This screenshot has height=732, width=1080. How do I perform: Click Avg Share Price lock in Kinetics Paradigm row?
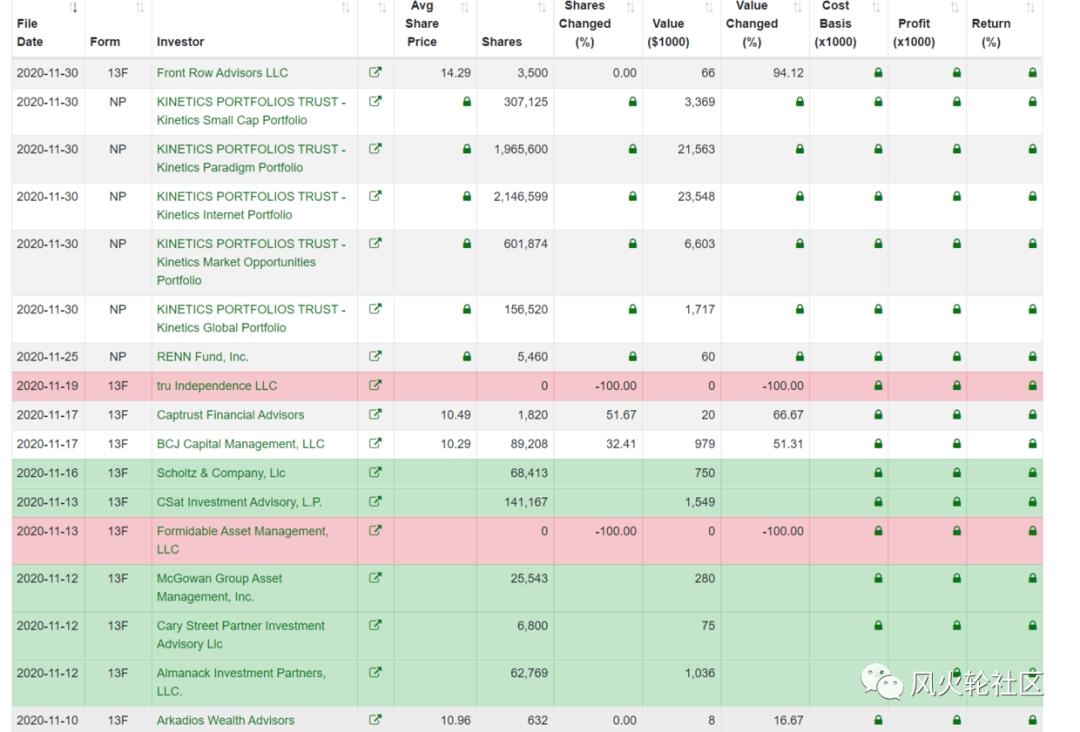(466, 149)
